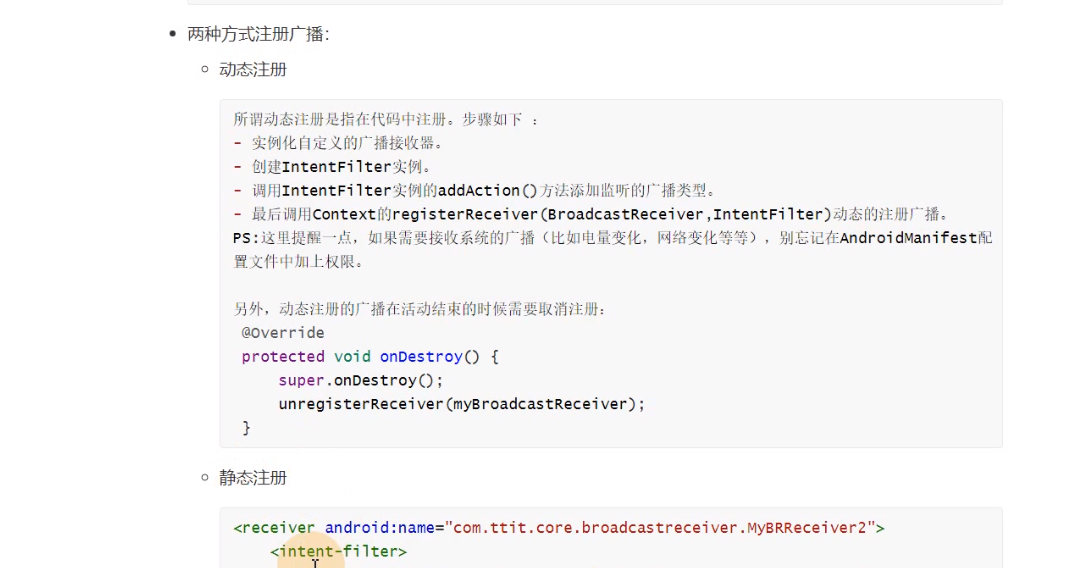Click the filled bullet before '两种方式注册广播'

pos(173,34)
